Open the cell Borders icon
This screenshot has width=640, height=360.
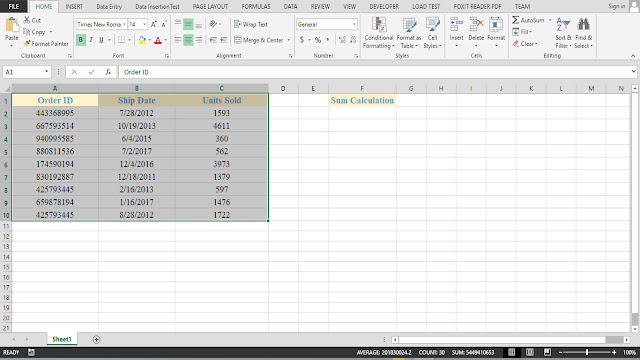point(122,40)
